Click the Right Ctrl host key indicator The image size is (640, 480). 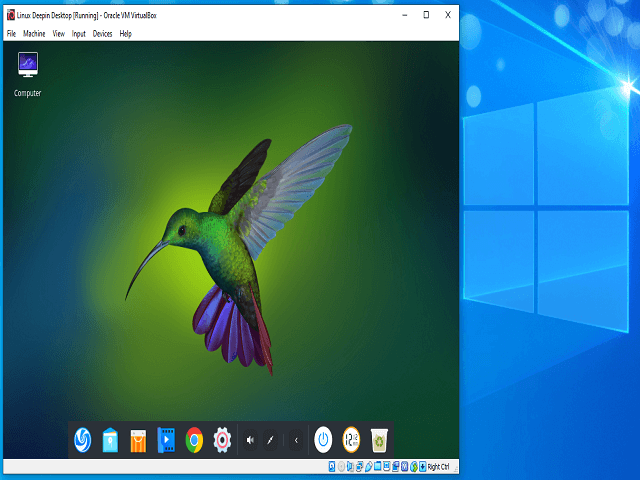click(x=438, y=467)
